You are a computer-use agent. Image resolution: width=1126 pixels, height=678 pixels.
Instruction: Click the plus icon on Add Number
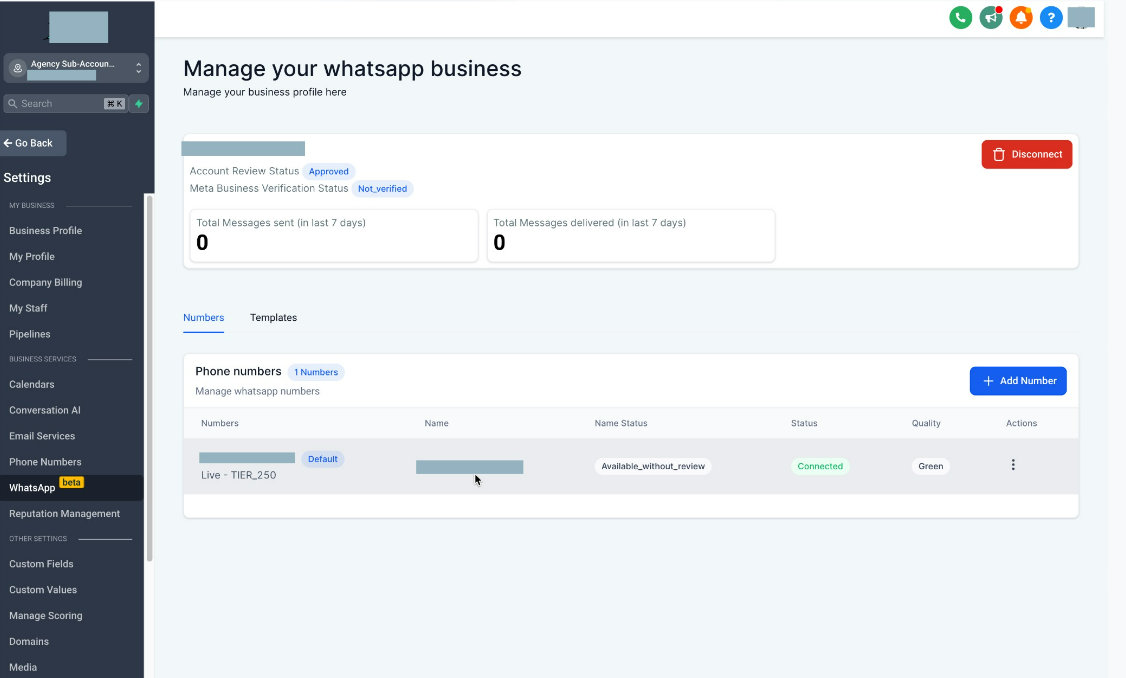click(x=988, y=381)
